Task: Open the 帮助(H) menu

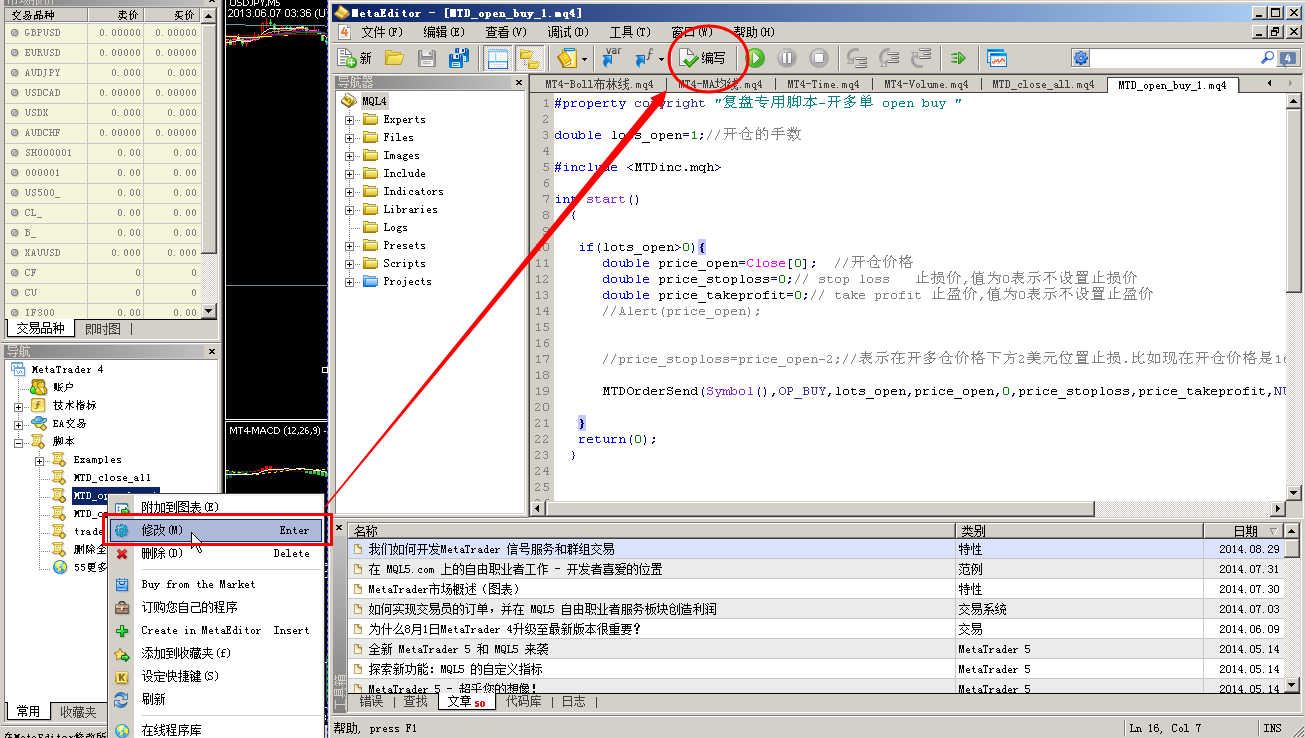Action: (x=754, y=32)
